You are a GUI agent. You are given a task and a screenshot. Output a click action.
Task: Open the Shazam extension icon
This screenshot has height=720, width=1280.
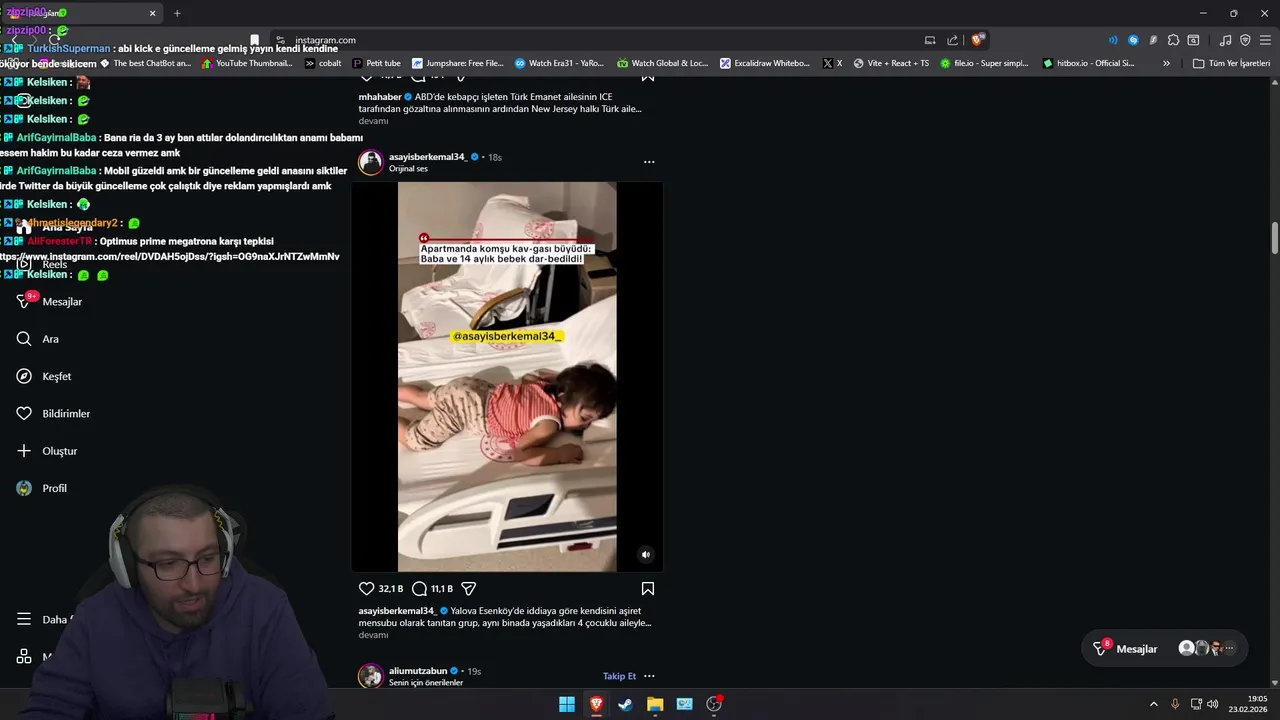coord(1133,40)
